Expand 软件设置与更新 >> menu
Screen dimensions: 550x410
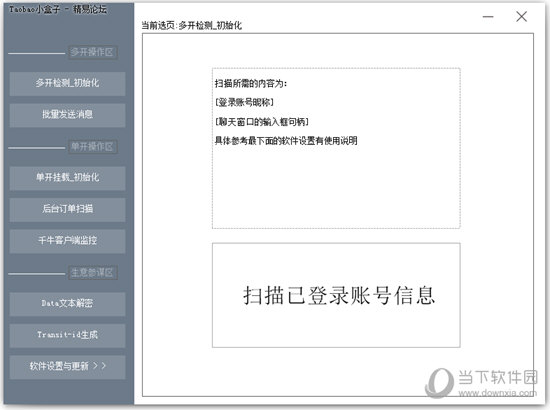[67, 367]
